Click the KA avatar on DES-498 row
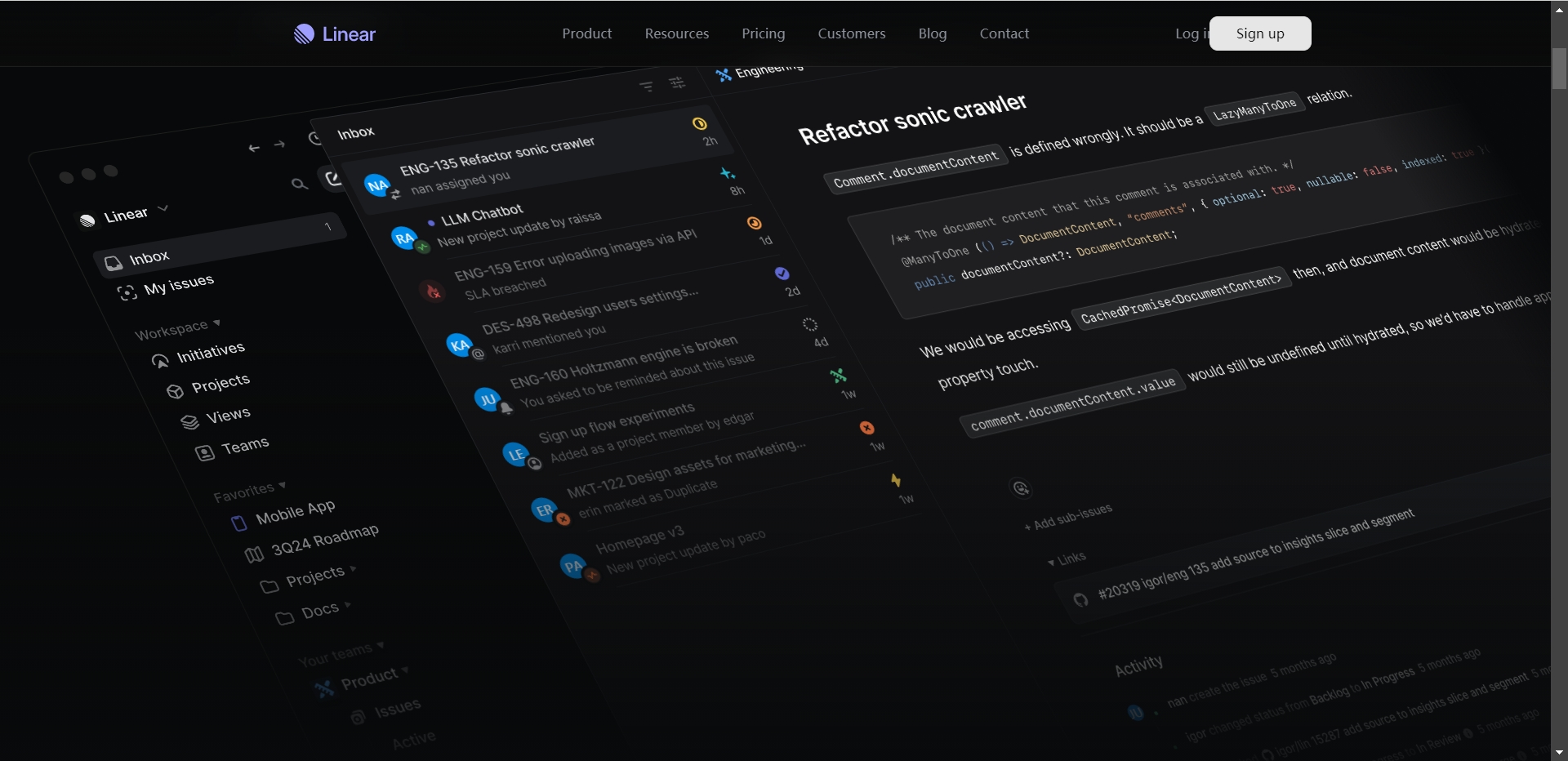Image resolution: width=1568 pixels, height=761 pixels. pyautogui.click(x=460, y=345)
